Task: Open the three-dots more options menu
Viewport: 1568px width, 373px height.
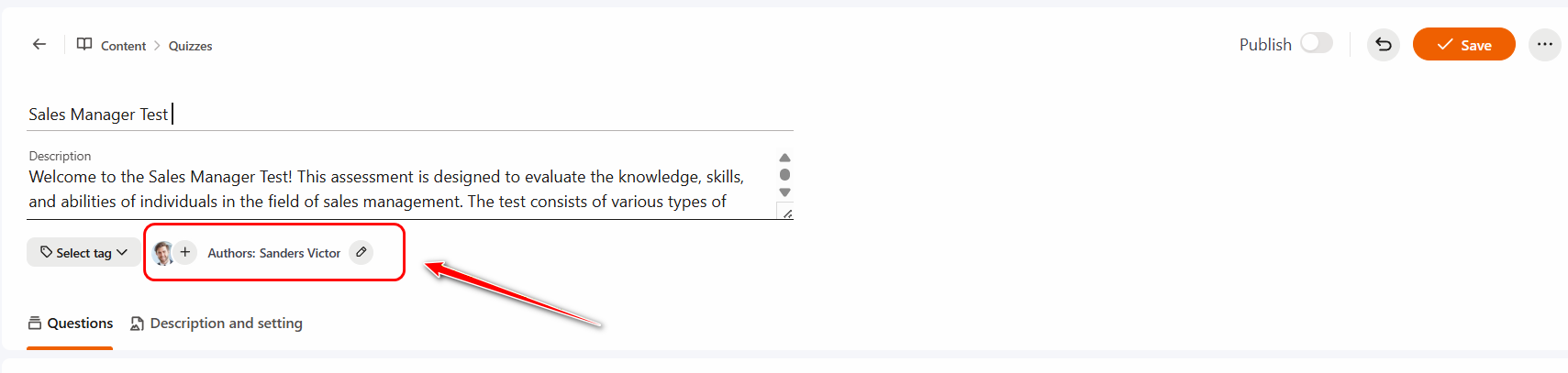Action: [x=1545, y=45]
